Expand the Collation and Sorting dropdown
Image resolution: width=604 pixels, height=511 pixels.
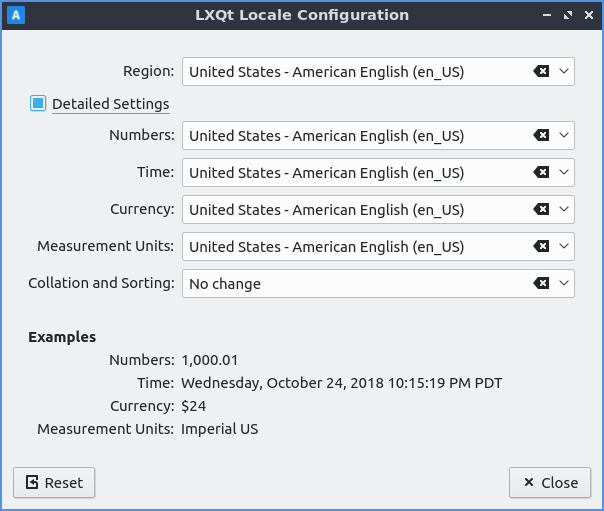tap(564, 284)
